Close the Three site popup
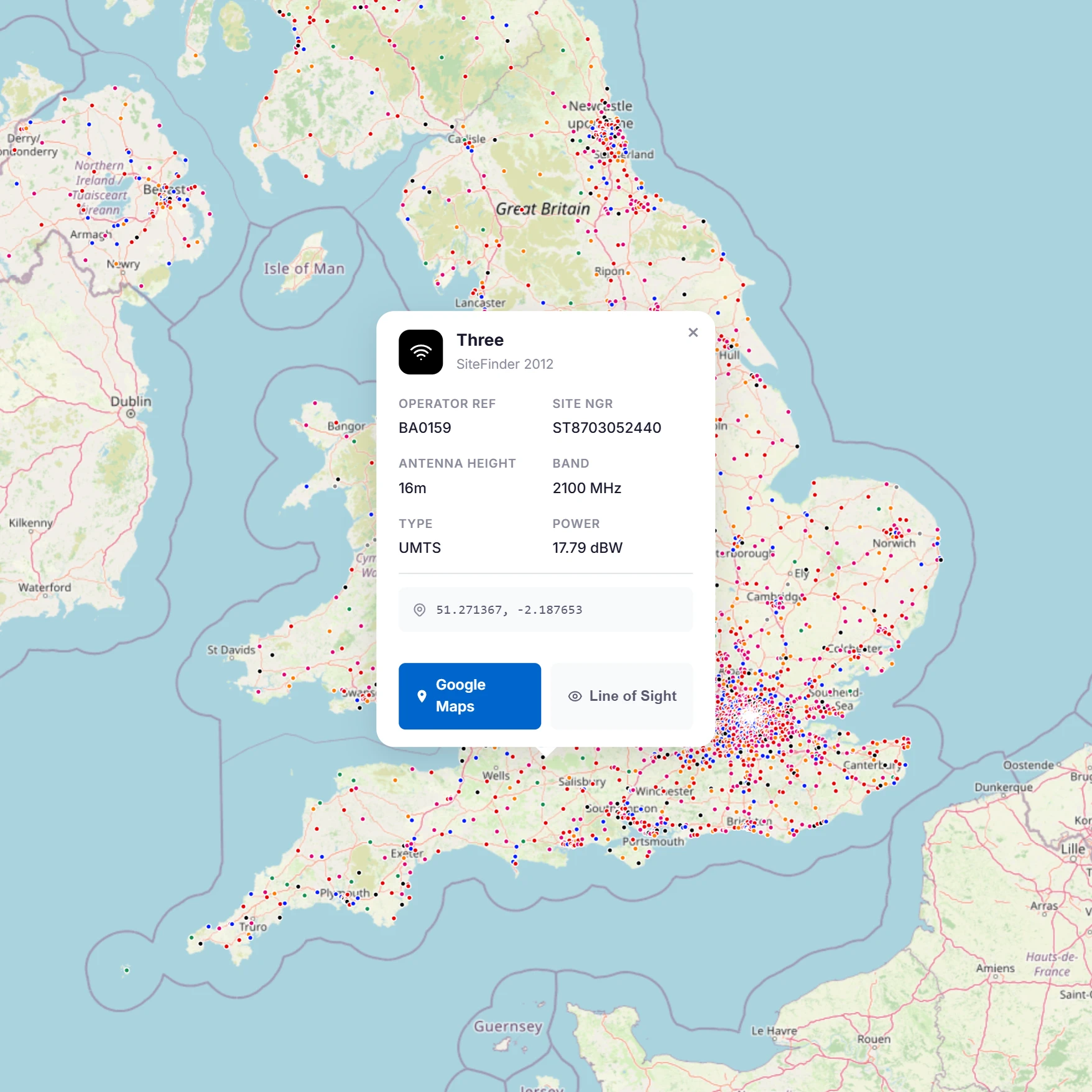1092x1092 pixels. [693, 333]
